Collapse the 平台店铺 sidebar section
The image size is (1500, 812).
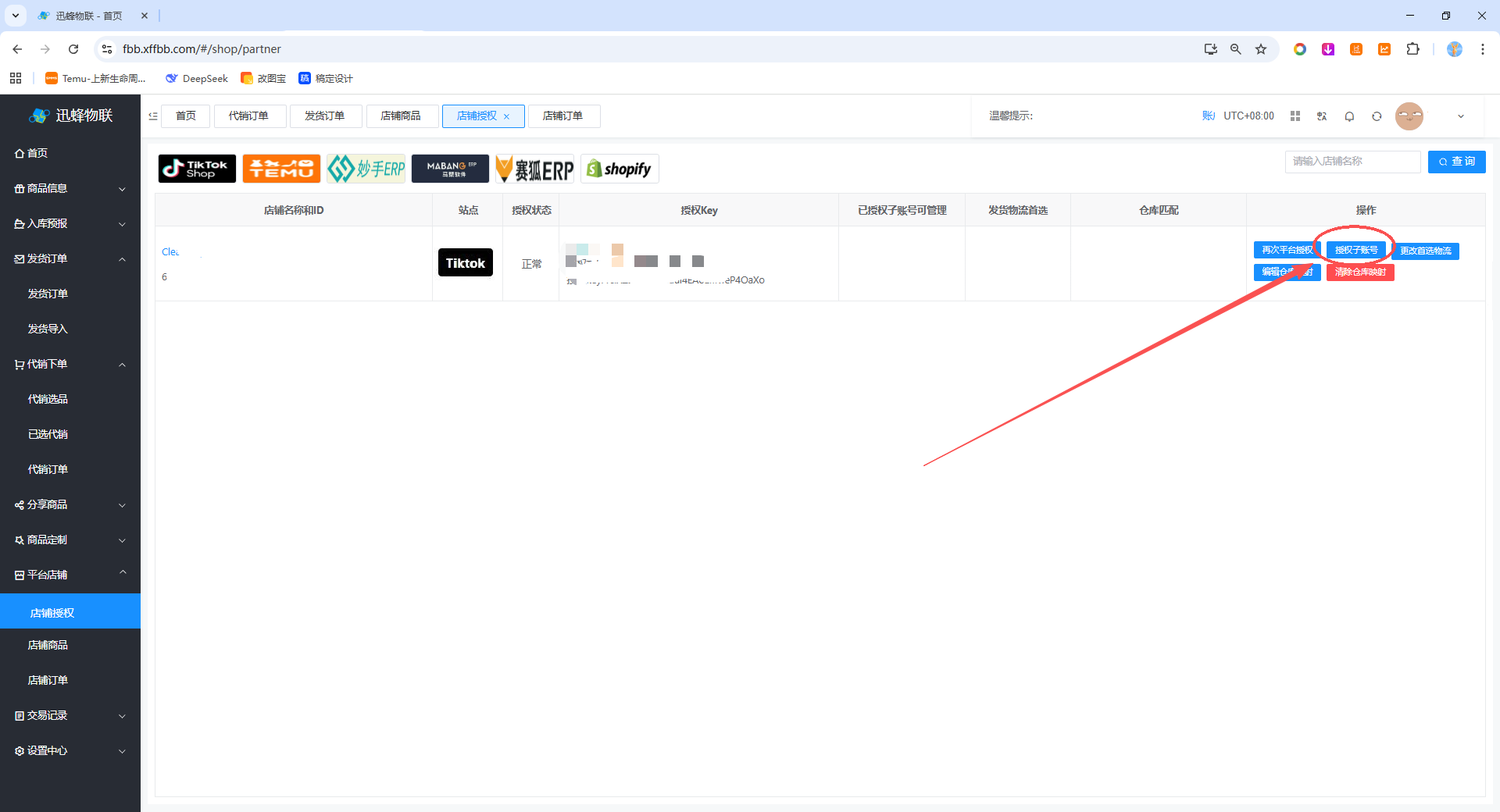[70, 575]
